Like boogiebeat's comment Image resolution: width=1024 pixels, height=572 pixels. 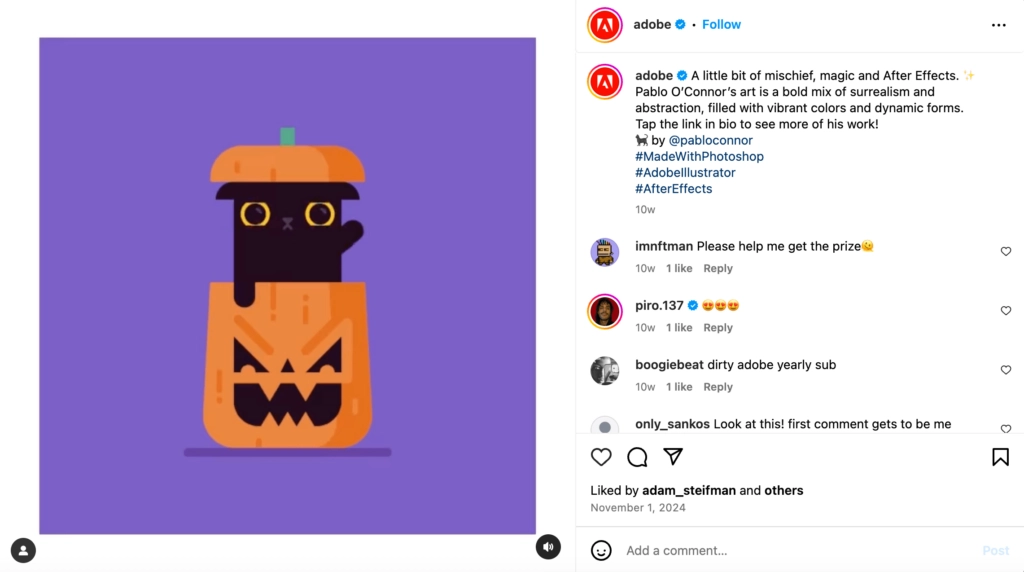(x=1006, y=370)
